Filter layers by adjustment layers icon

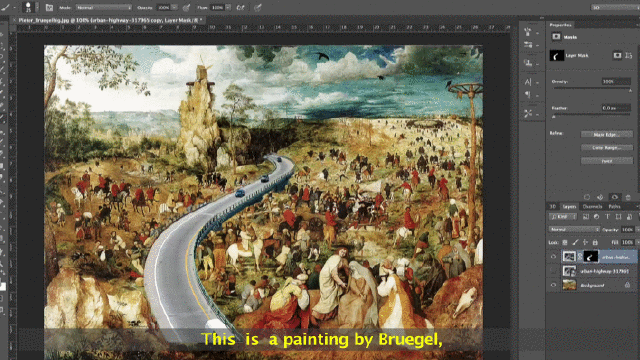(596, 217)
